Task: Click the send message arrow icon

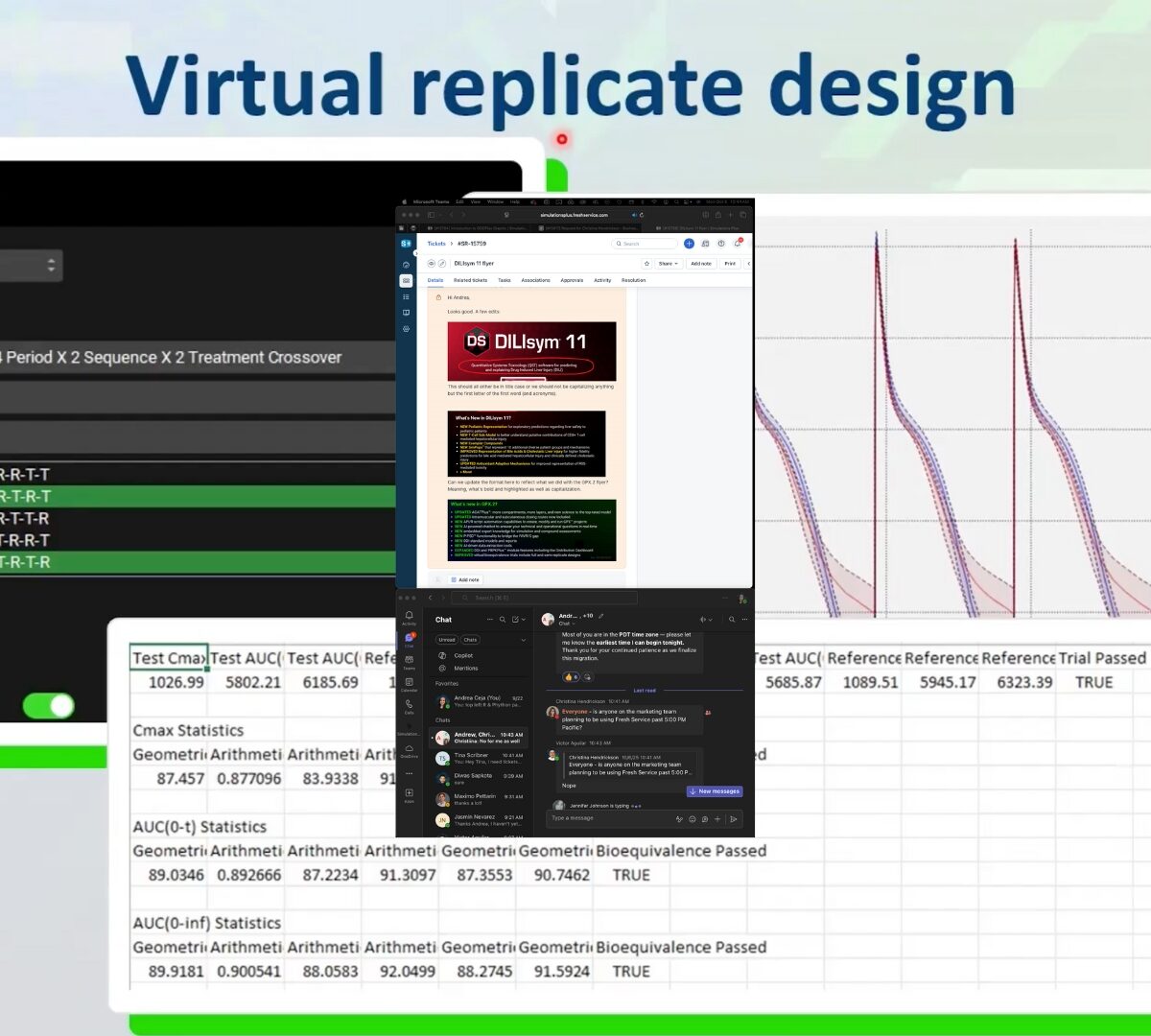Action: pyautogui.click(x=733, y=819)
